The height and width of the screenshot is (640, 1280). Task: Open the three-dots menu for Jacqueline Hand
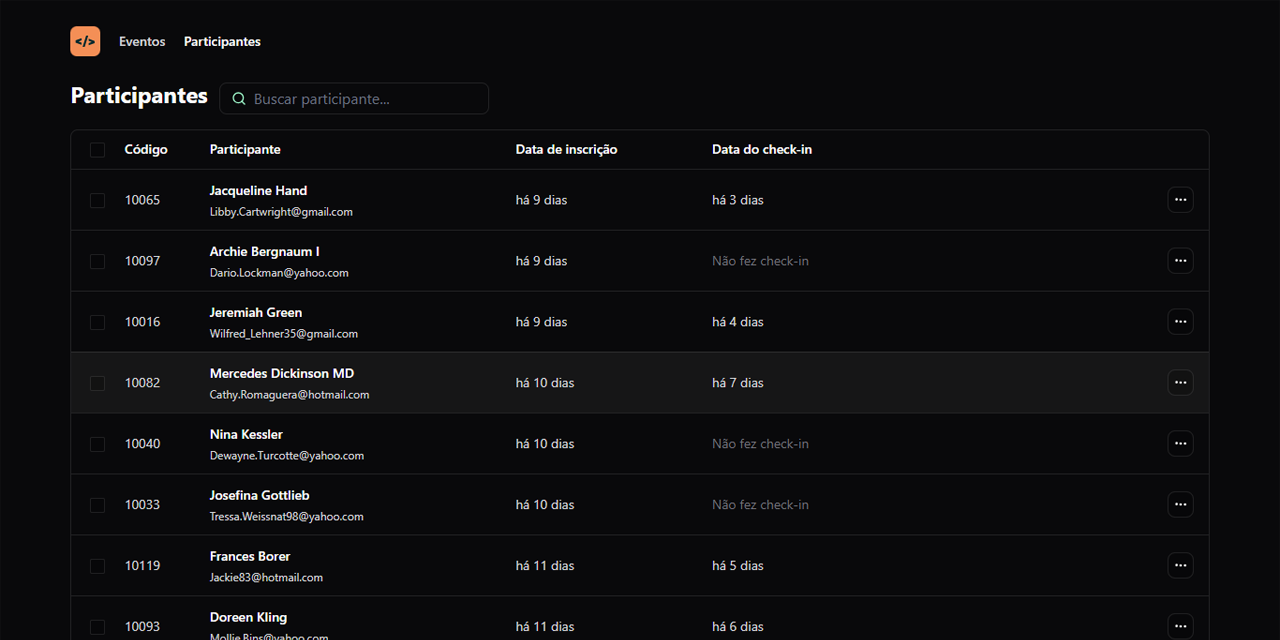1180,200
